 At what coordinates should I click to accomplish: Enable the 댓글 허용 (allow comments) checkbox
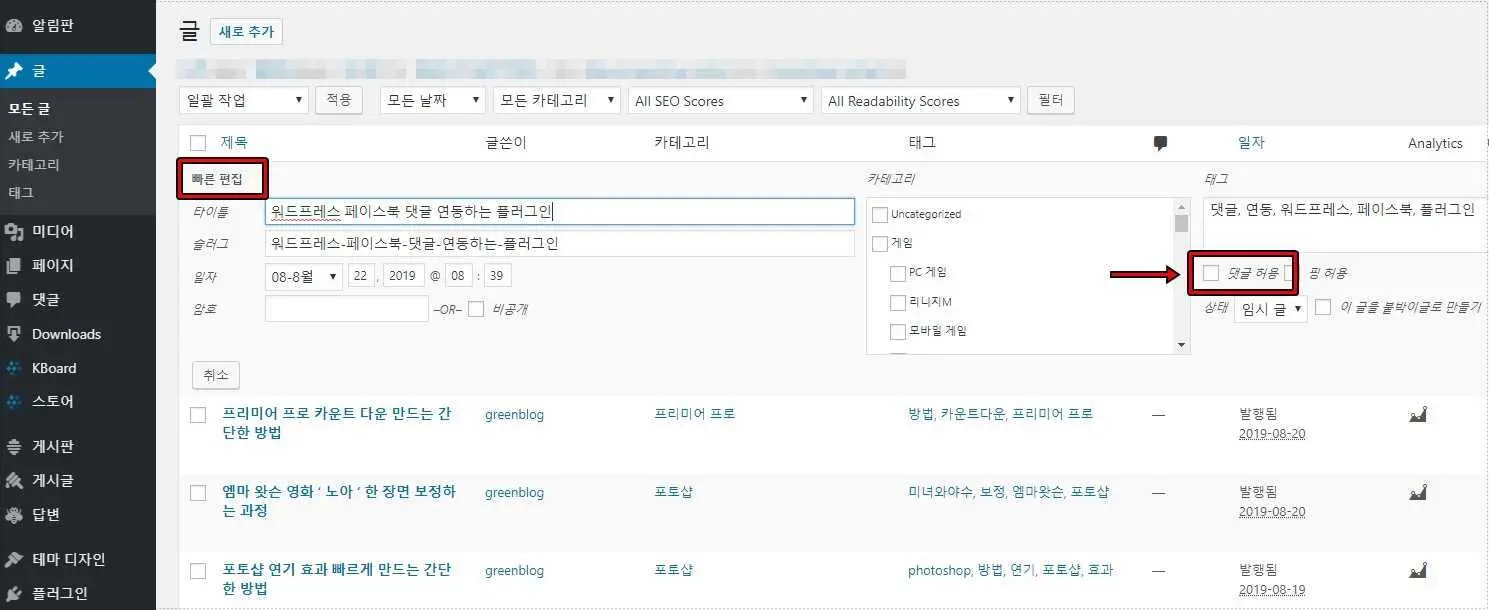(1211, 273)
